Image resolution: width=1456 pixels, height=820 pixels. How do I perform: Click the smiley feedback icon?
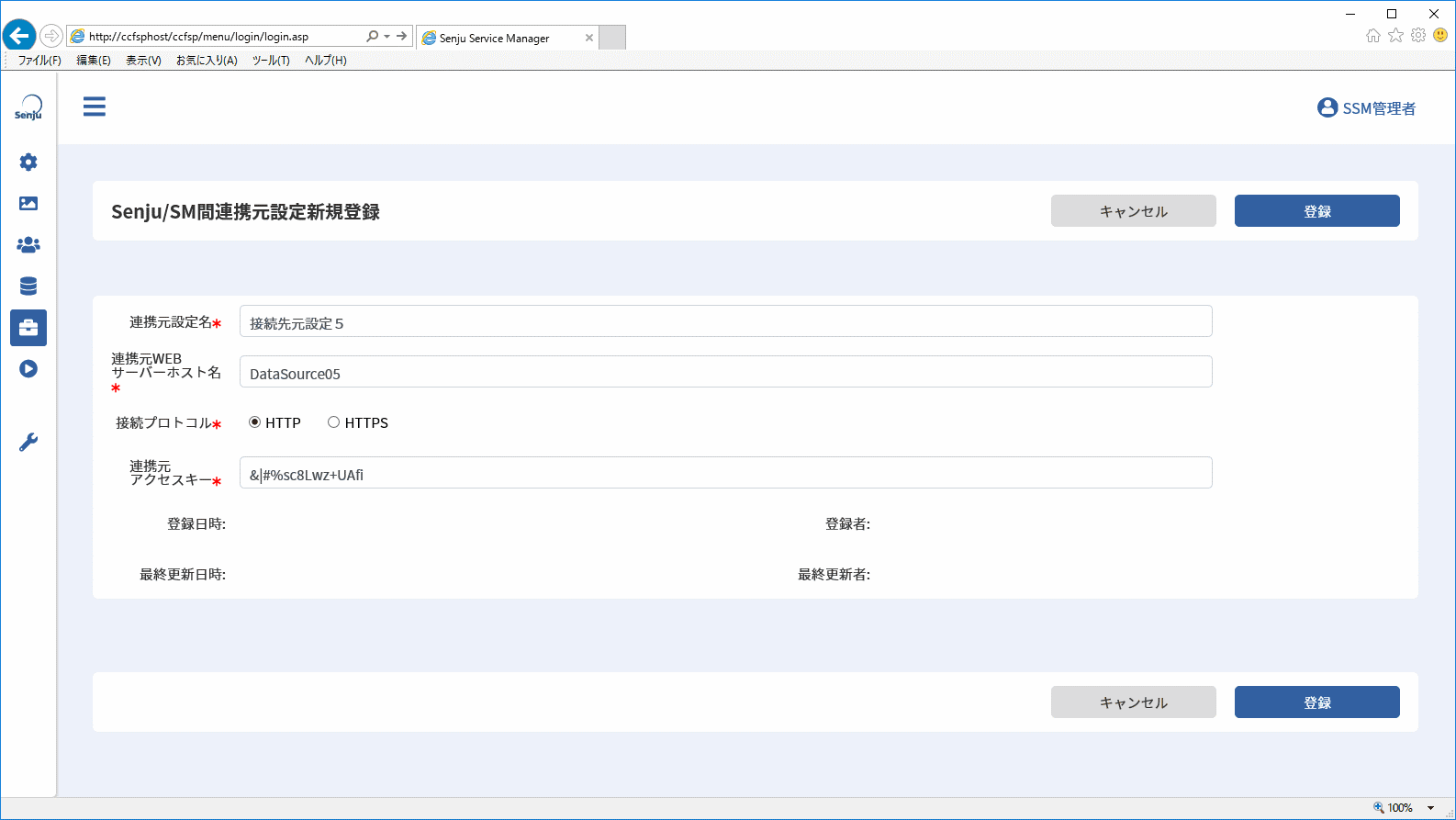[x=1440, y=36]
